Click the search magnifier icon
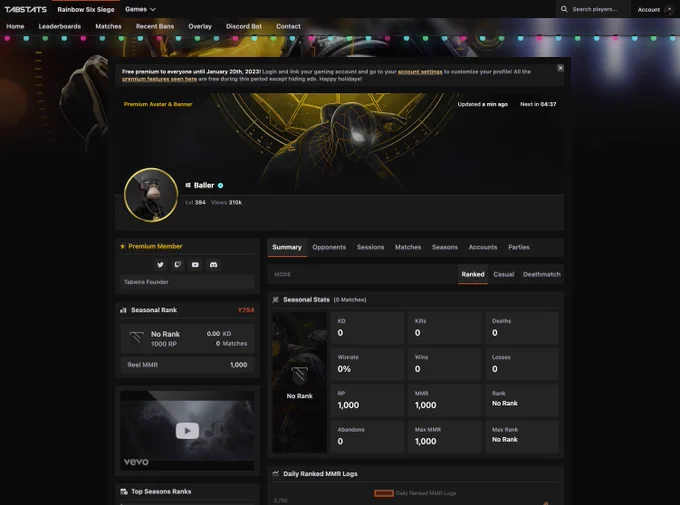The image size is (680, 505). 564,9
